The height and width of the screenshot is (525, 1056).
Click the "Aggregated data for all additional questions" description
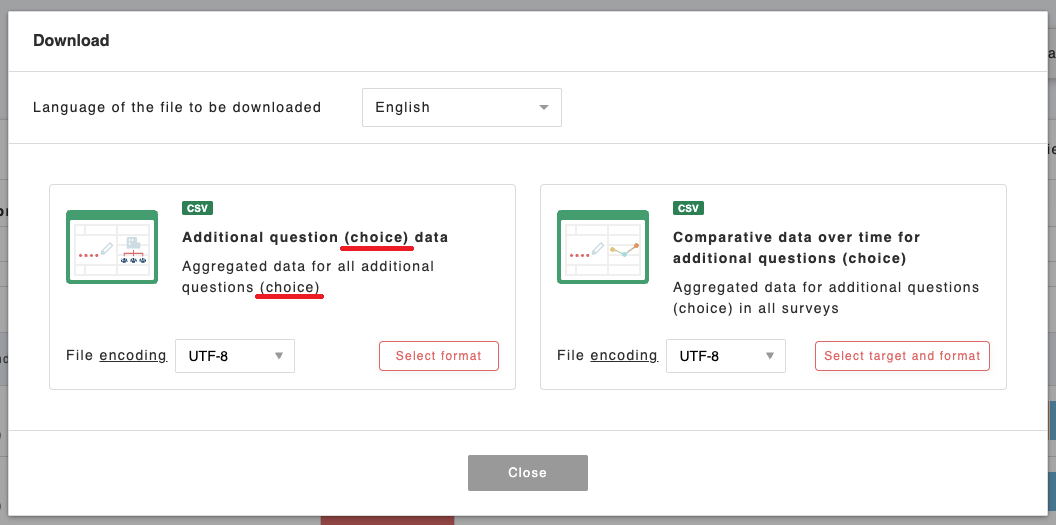[308, 277]
